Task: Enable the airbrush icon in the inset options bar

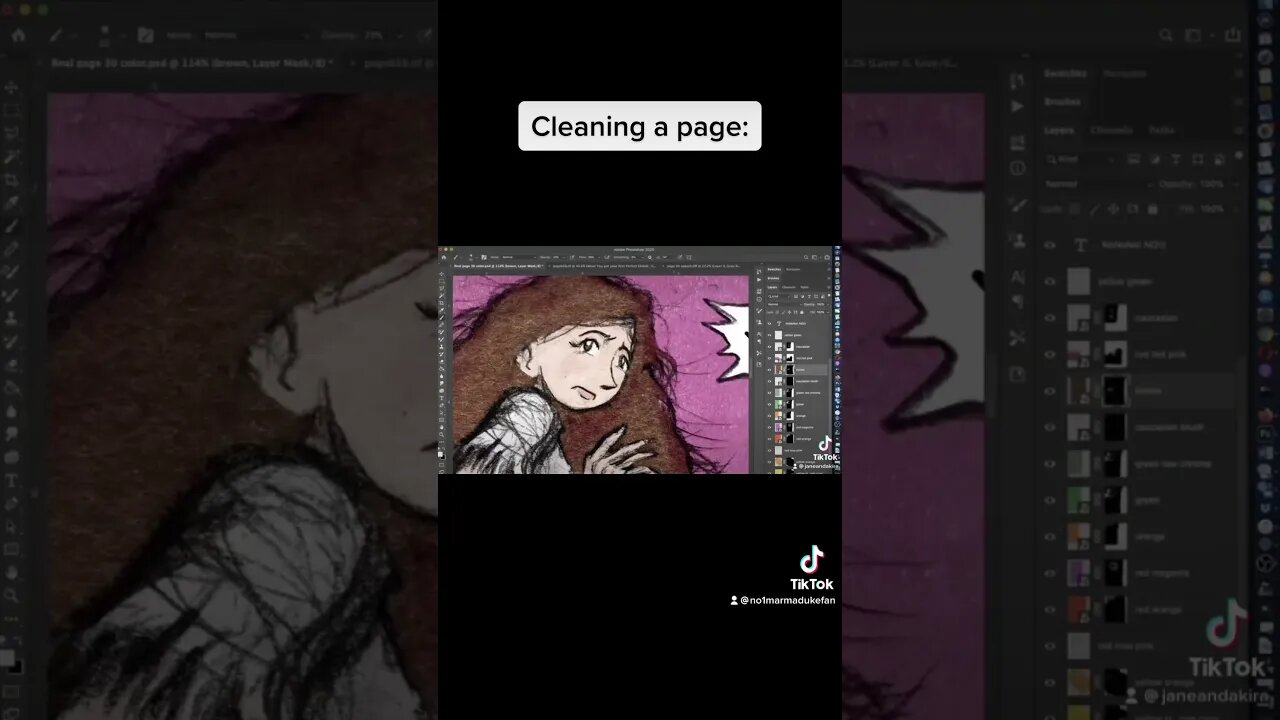Action: pos(607,257)
